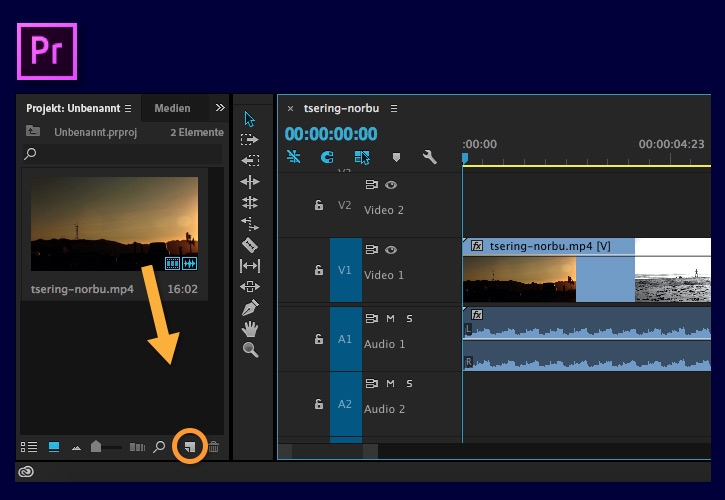The width and height of the screenshot is (725, 500).
Task: Select the Slide tool
Action: click(250, 287)
